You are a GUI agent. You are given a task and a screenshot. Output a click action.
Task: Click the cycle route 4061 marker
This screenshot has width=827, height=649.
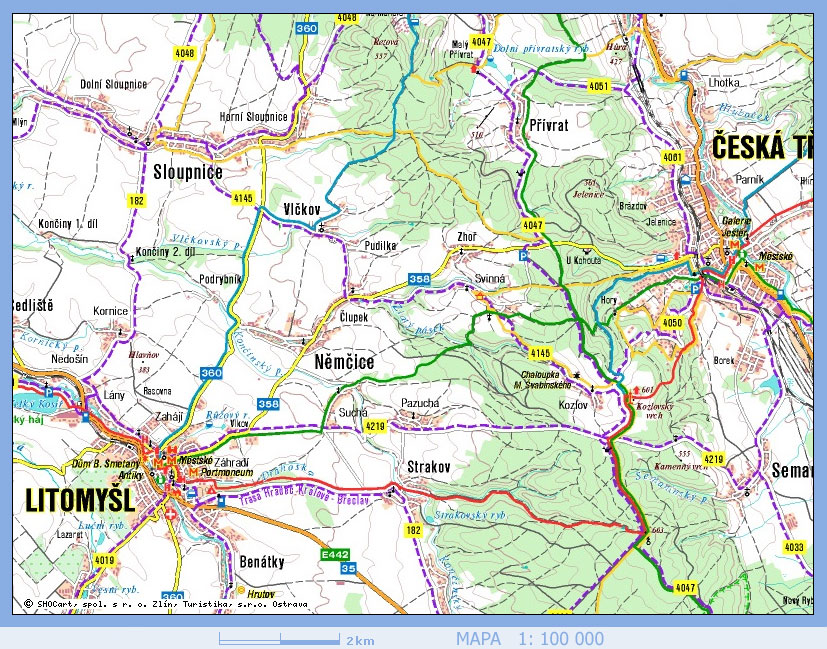[x=672, y=157]
